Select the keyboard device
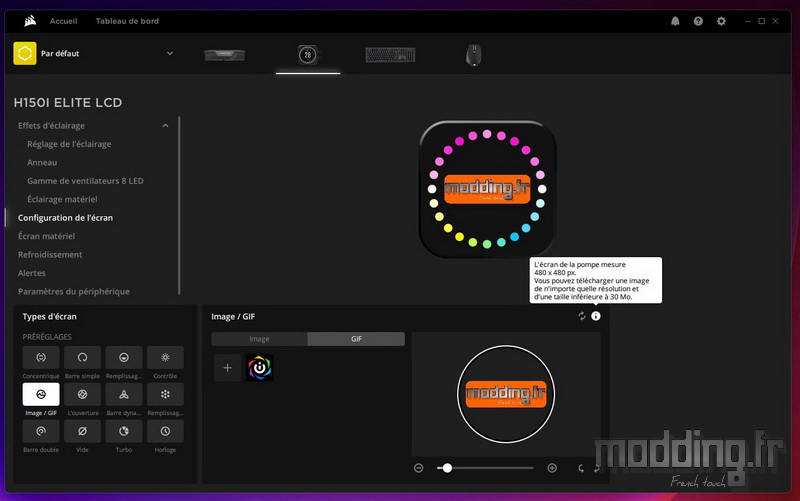The width and height of the screenshot is (800, 501). pyautogui.click(x=390, y=55)
